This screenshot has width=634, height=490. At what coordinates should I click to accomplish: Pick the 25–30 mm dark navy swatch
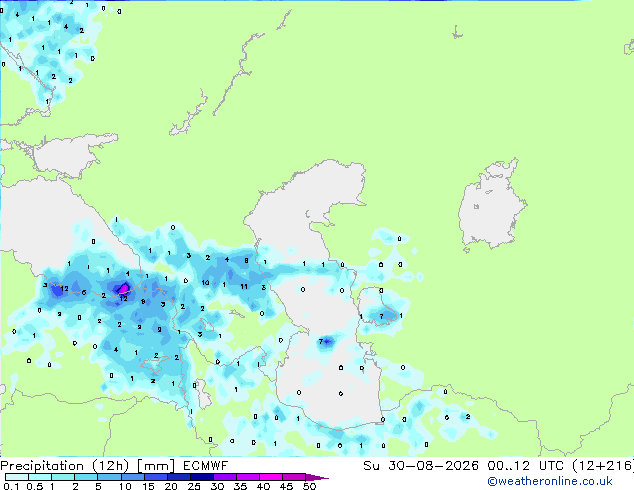tap(201, 477)
